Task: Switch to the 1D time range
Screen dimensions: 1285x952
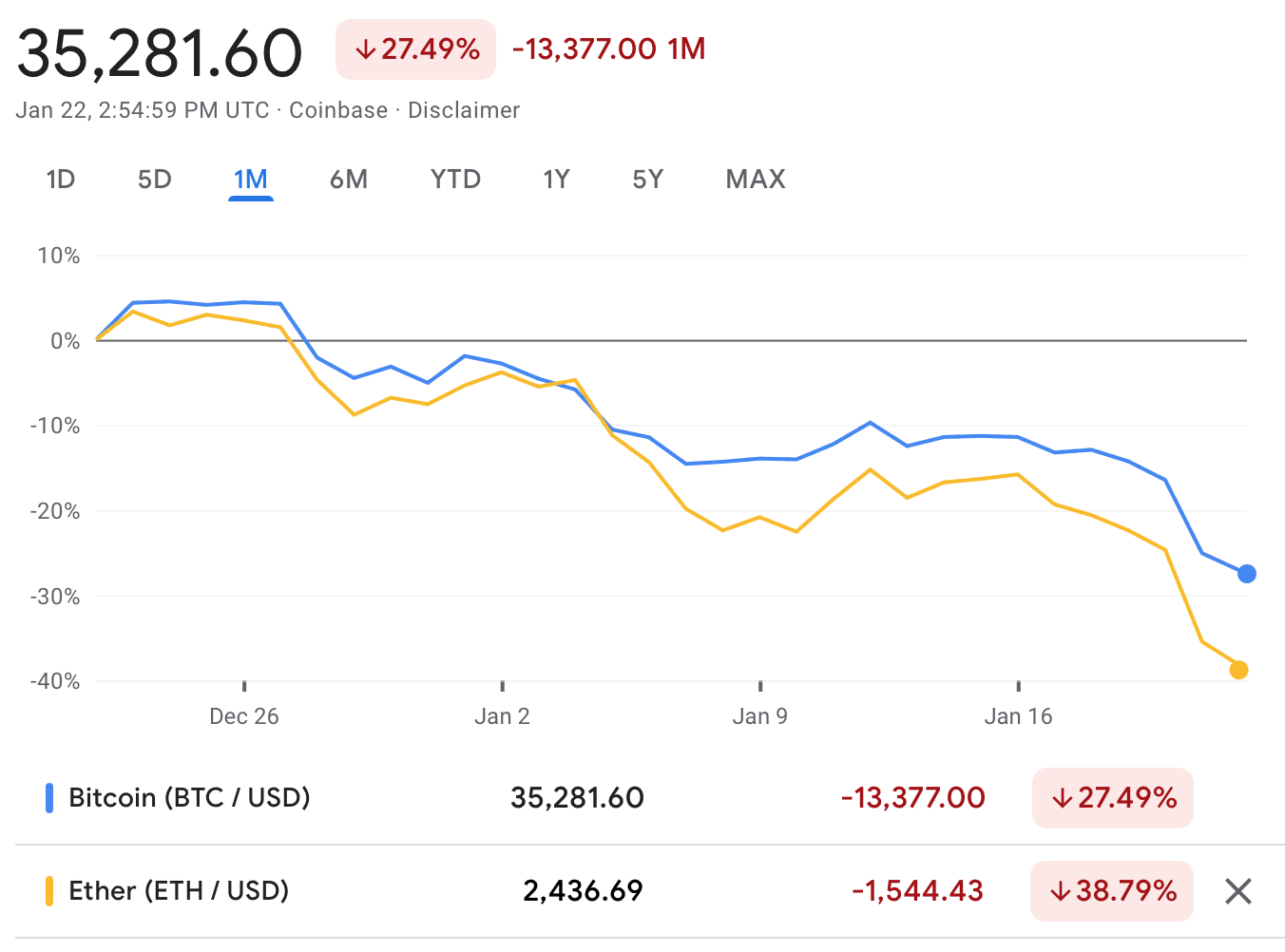Action: tap(60, 179)
